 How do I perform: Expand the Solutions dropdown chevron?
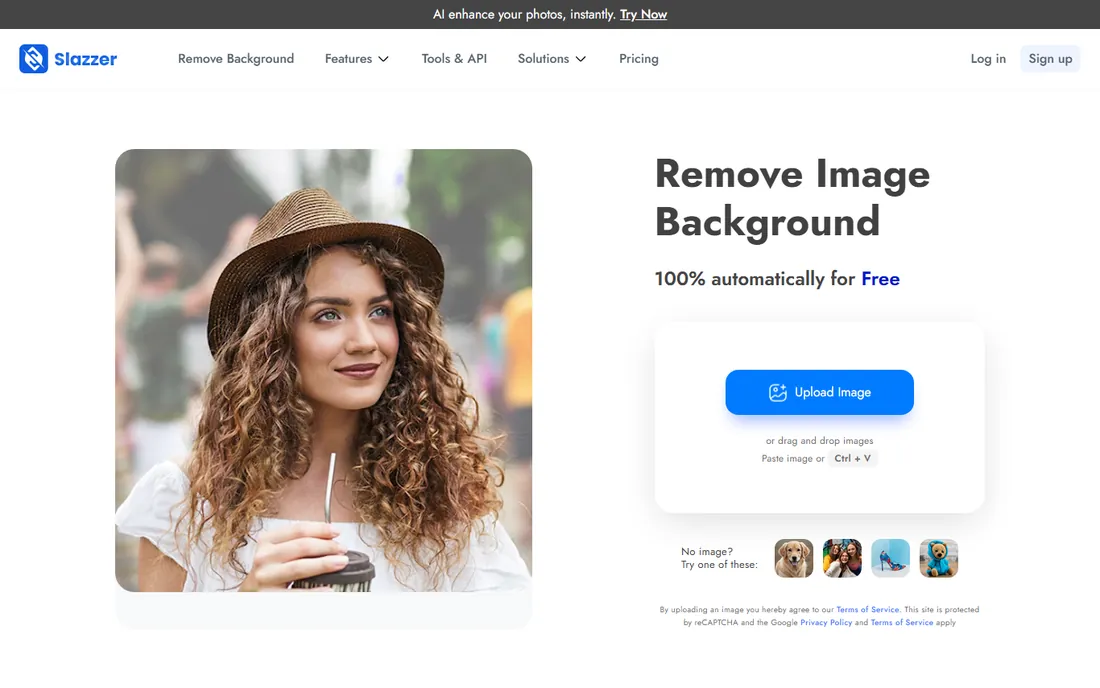580,59
